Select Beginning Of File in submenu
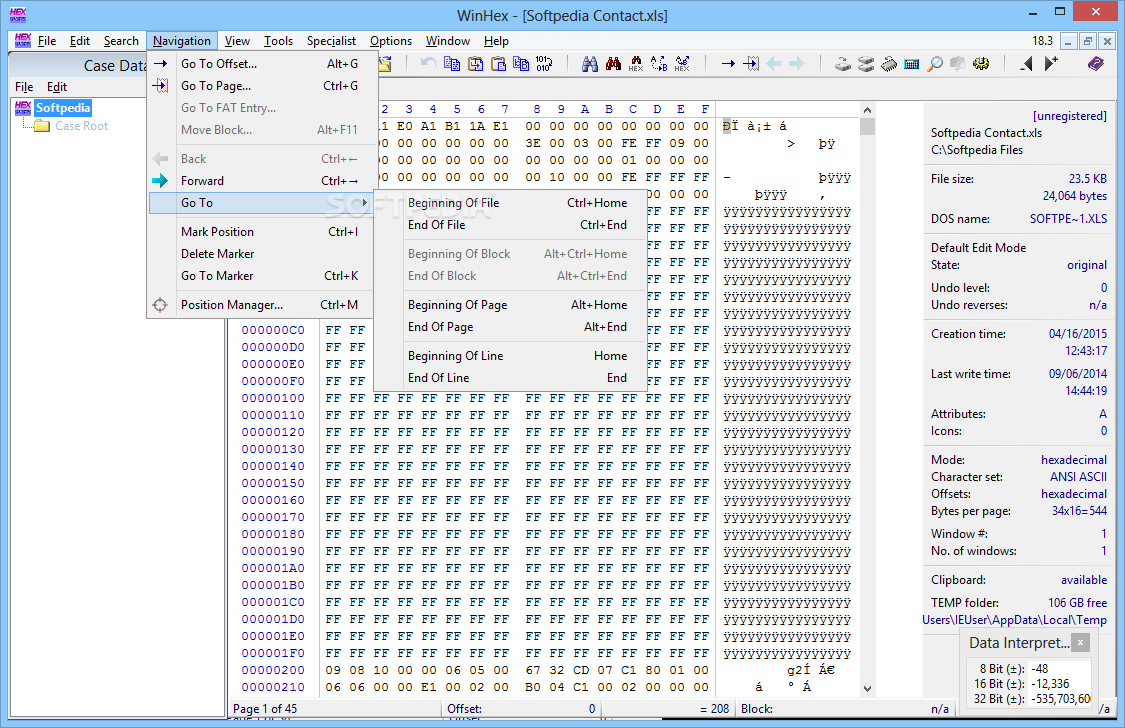The image size is (1125, 728). [x=510, y=203]
